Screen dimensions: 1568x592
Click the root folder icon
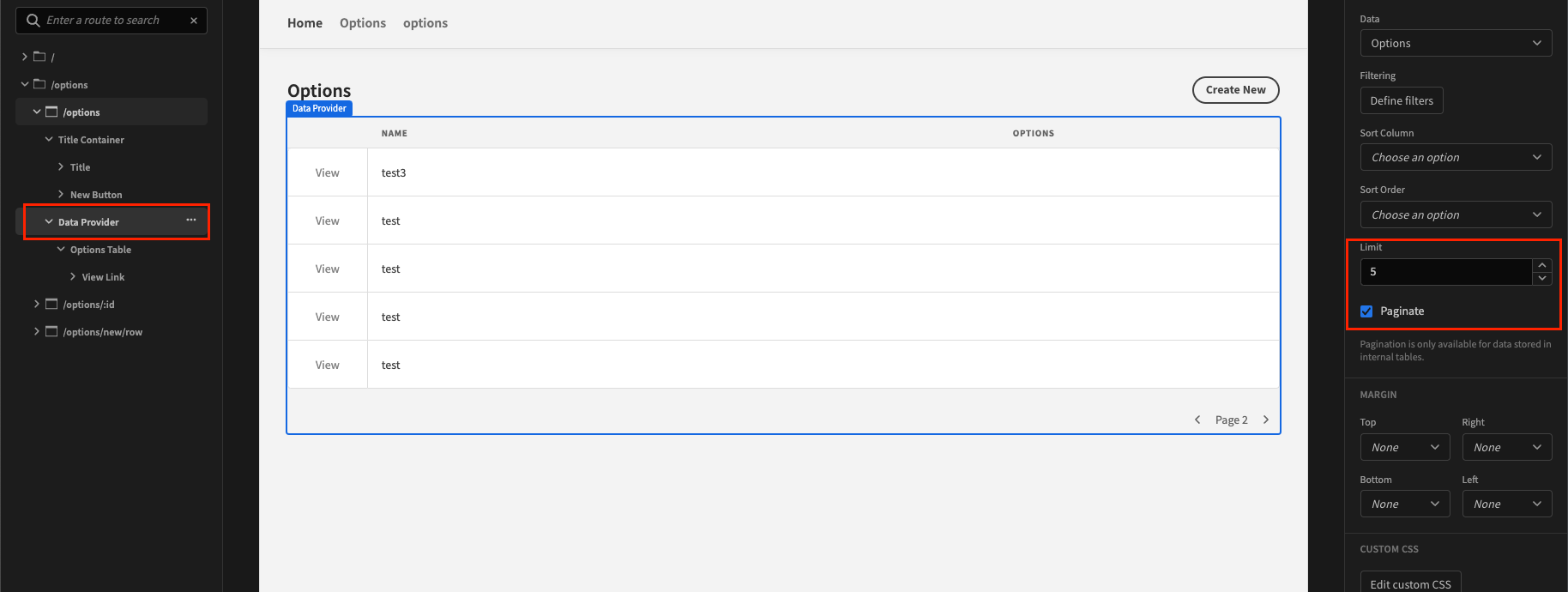pos(39,57)
